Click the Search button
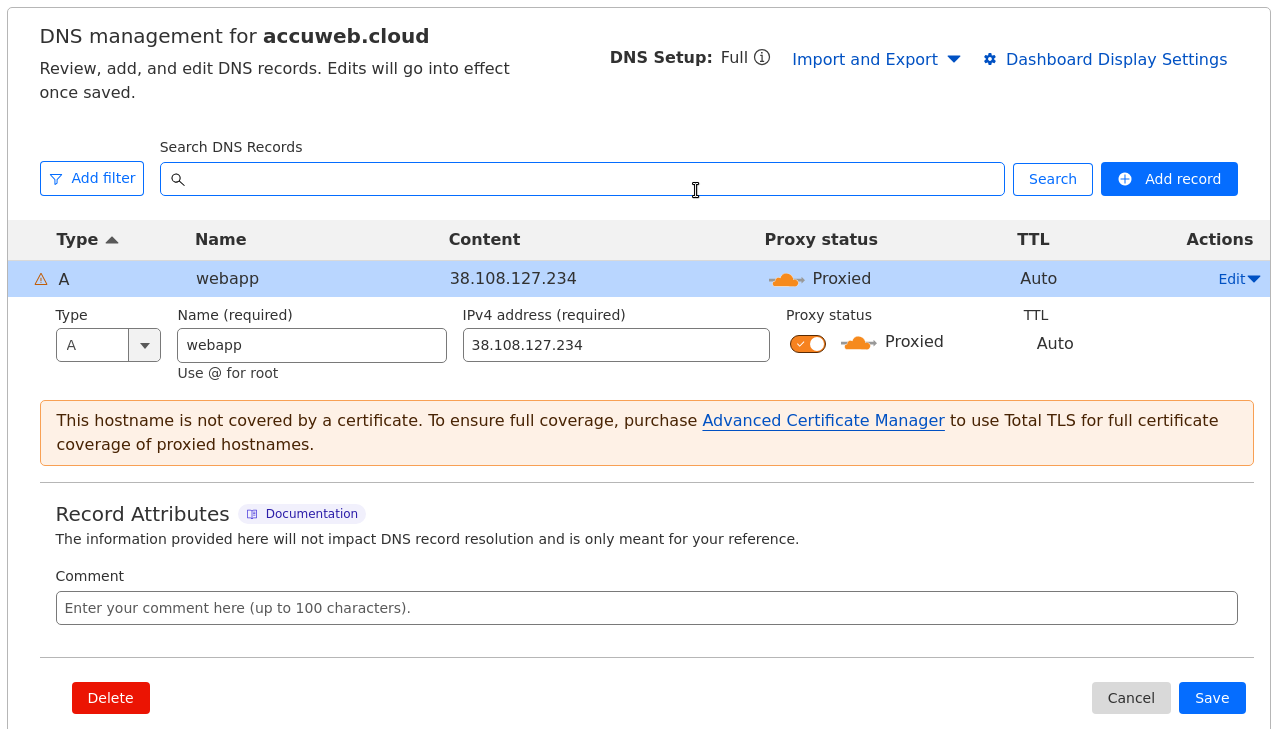1279x729 pixels. tap(1053, 179)
